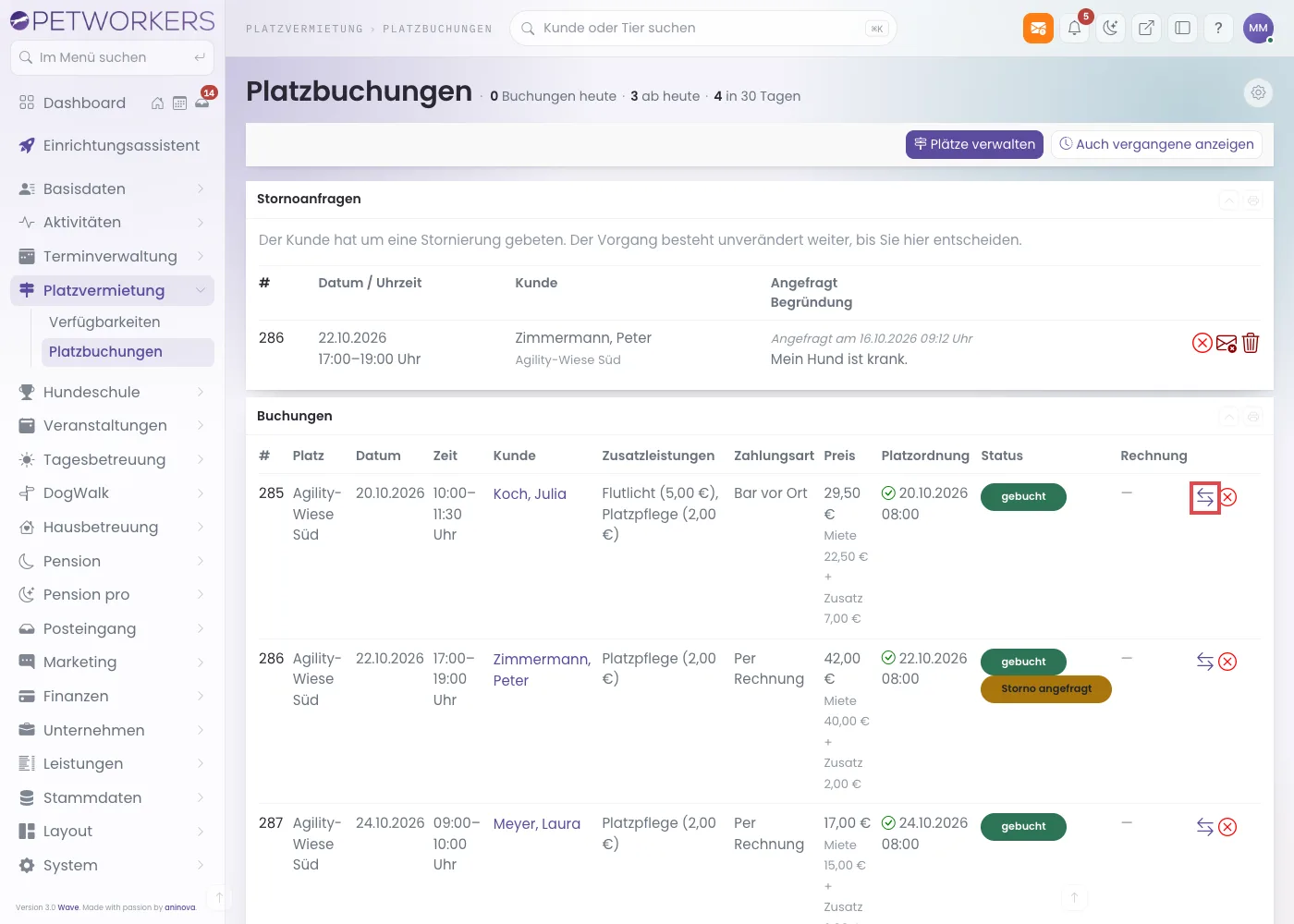Image resolution: width=1294 pixels, height=924 pixels.
Task: Delete cancellation request 286 with the trash icon
Action: click(1251, 343)
